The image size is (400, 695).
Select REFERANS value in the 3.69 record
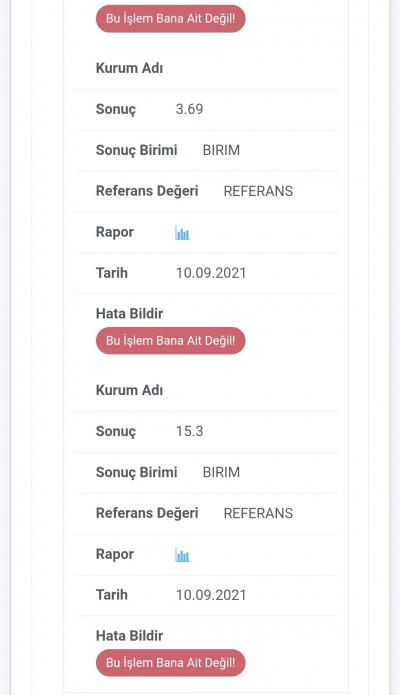[258, 191]
